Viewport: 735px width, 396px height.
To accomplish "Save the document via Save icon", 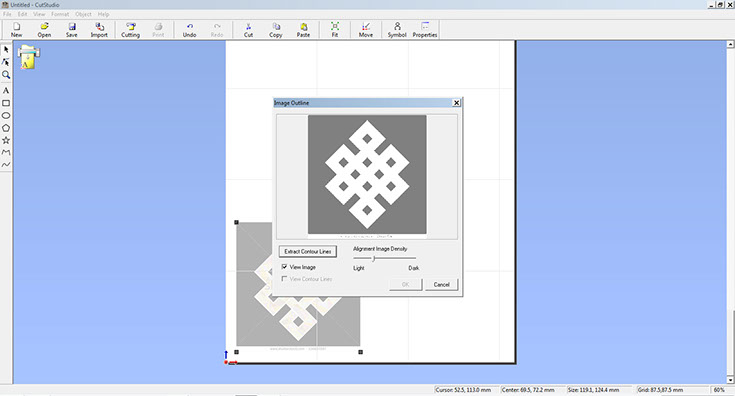I will point(72,30).
